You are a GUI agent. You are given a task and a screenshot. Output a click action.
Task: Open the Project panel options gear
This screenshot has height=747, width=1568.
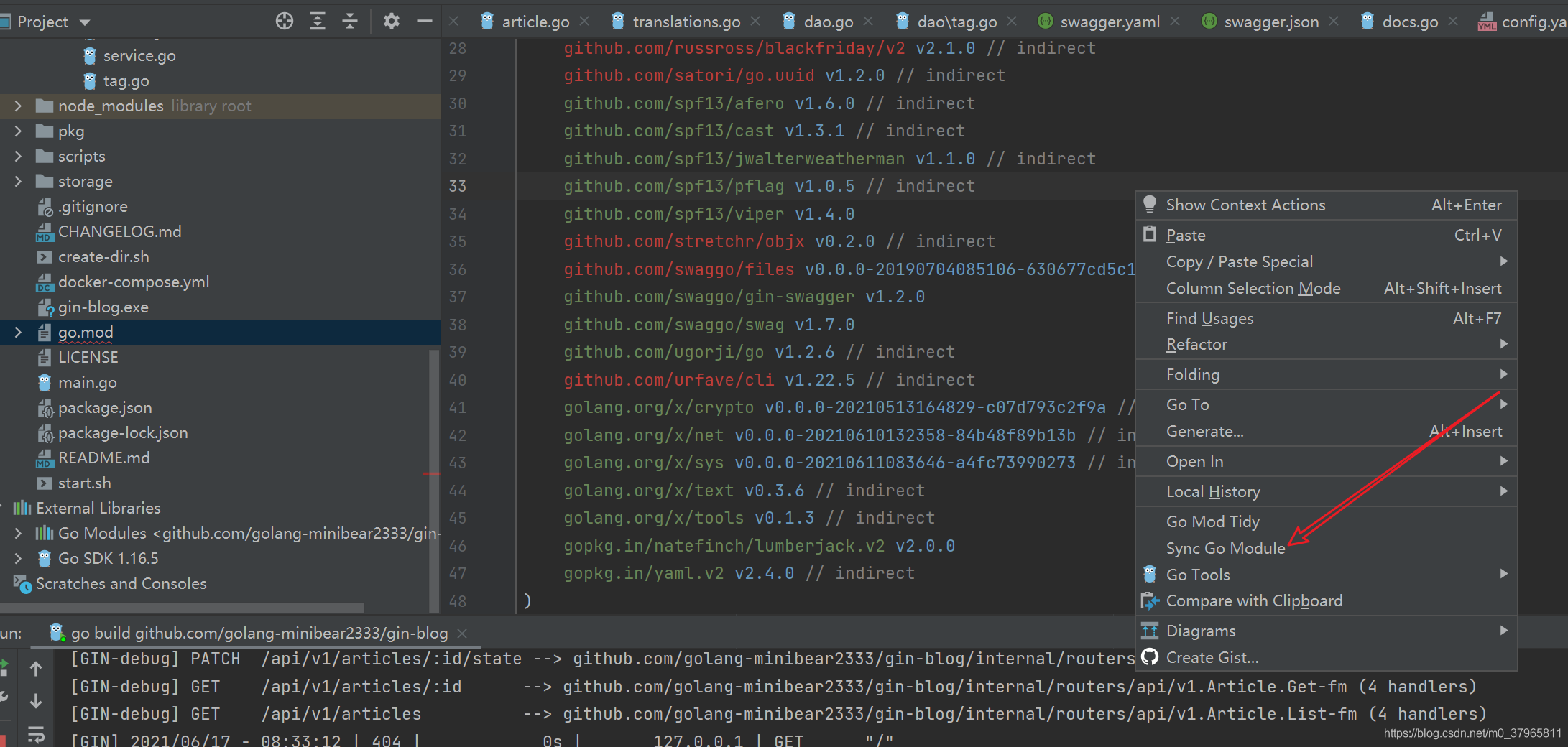pyautogui.click(x=390, y=21)
